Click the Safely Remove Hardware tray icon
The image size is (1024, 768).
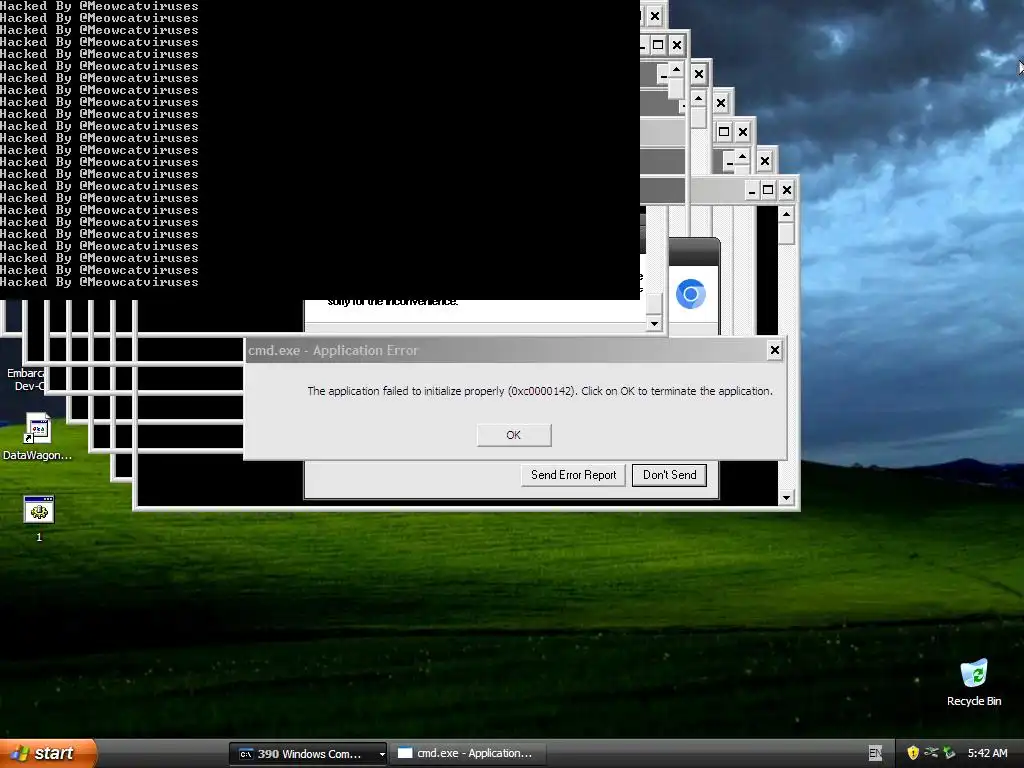pyautogui.click(x=949, y=753)
